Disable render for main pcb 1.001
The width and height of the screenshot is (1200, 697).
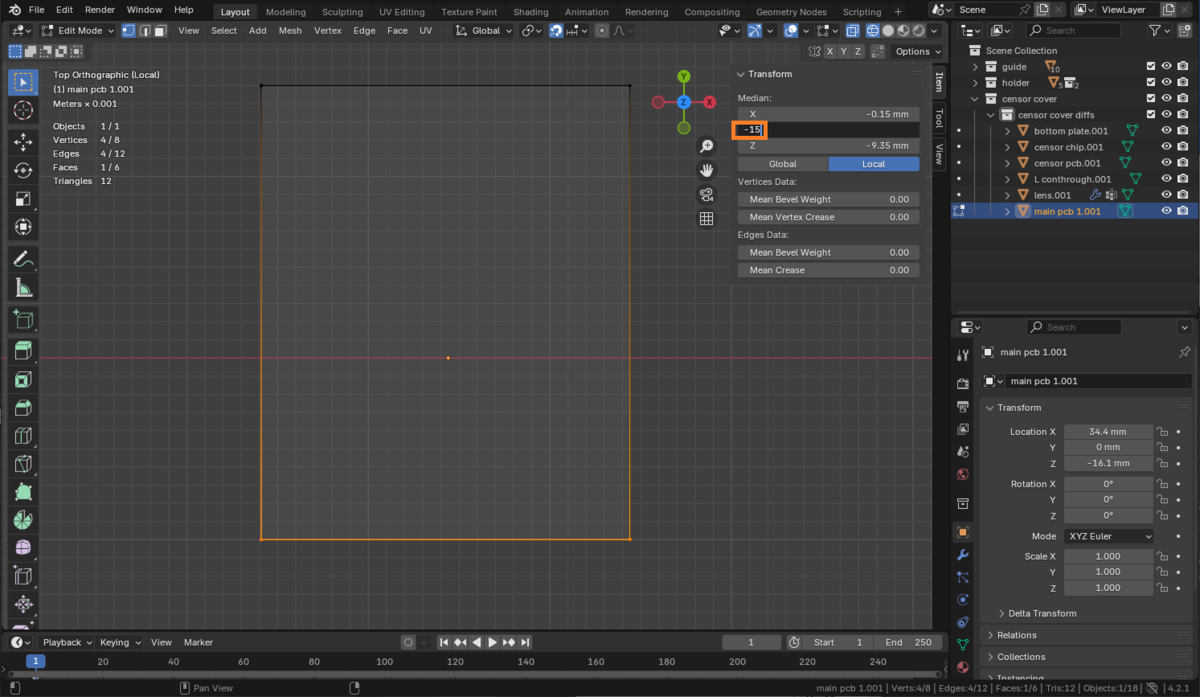click(1183, 211)
